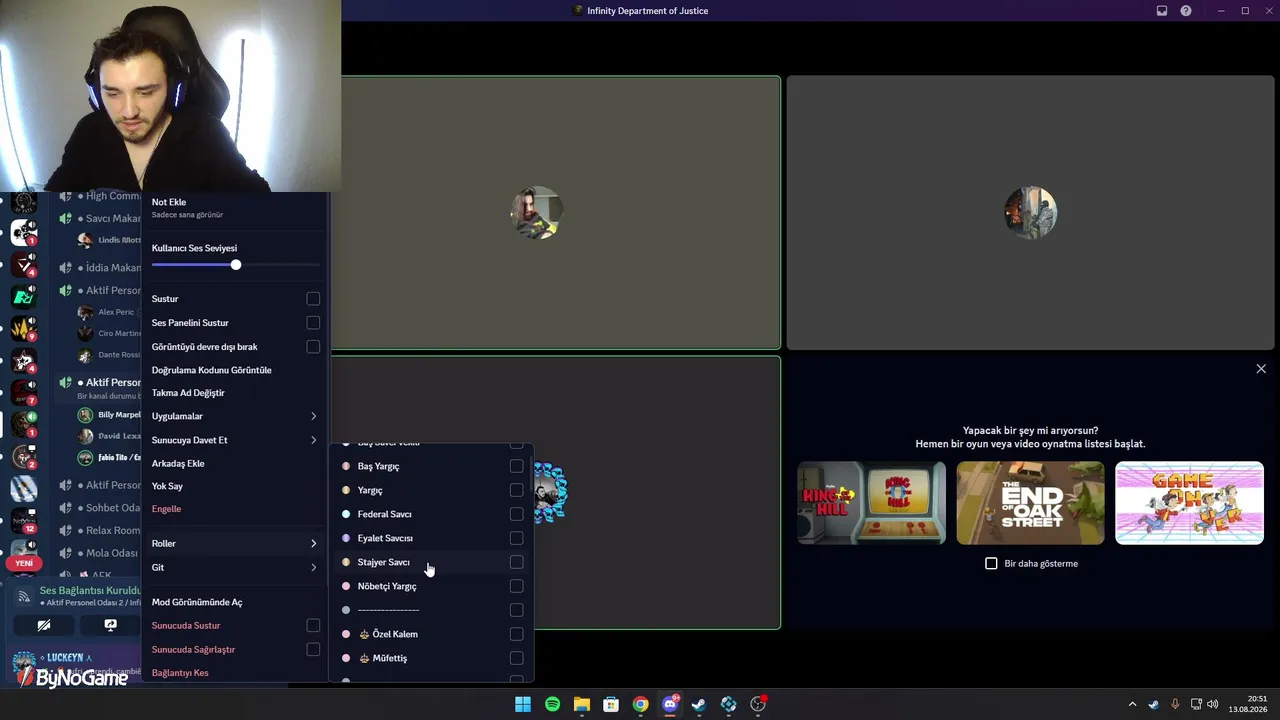Screen dimensions: 1280x720
Task: Jump to new items via YENİ badge
Action: [24, 563]
